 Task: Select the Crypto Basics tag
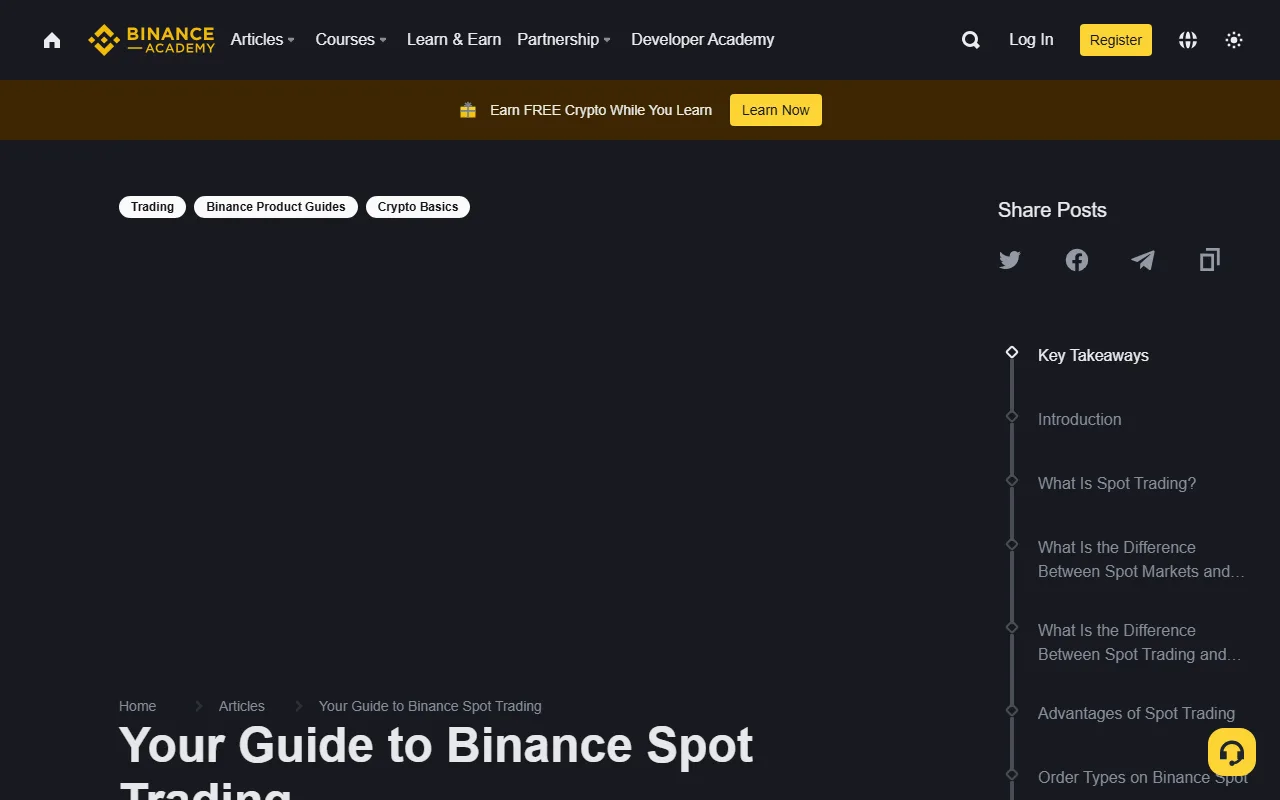[x=418, y=207]
